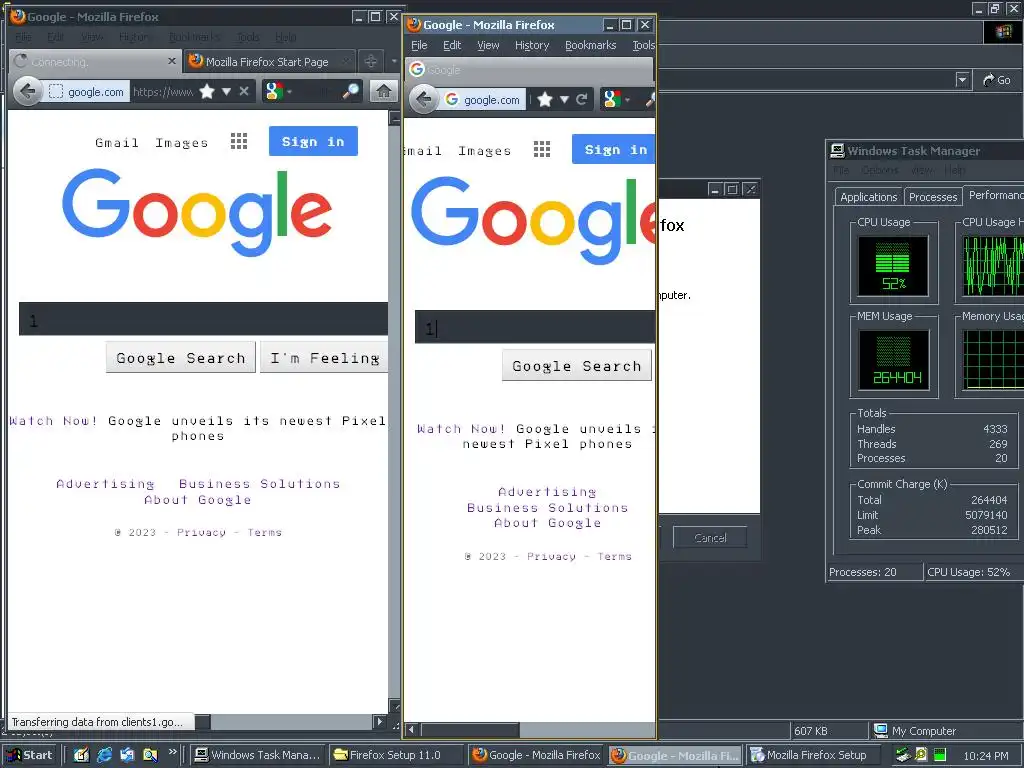This screenshot has width=1024, height=768.
Task: Reload the page in front Firefox
Action: pyautogui.click(x=581, y=99)
